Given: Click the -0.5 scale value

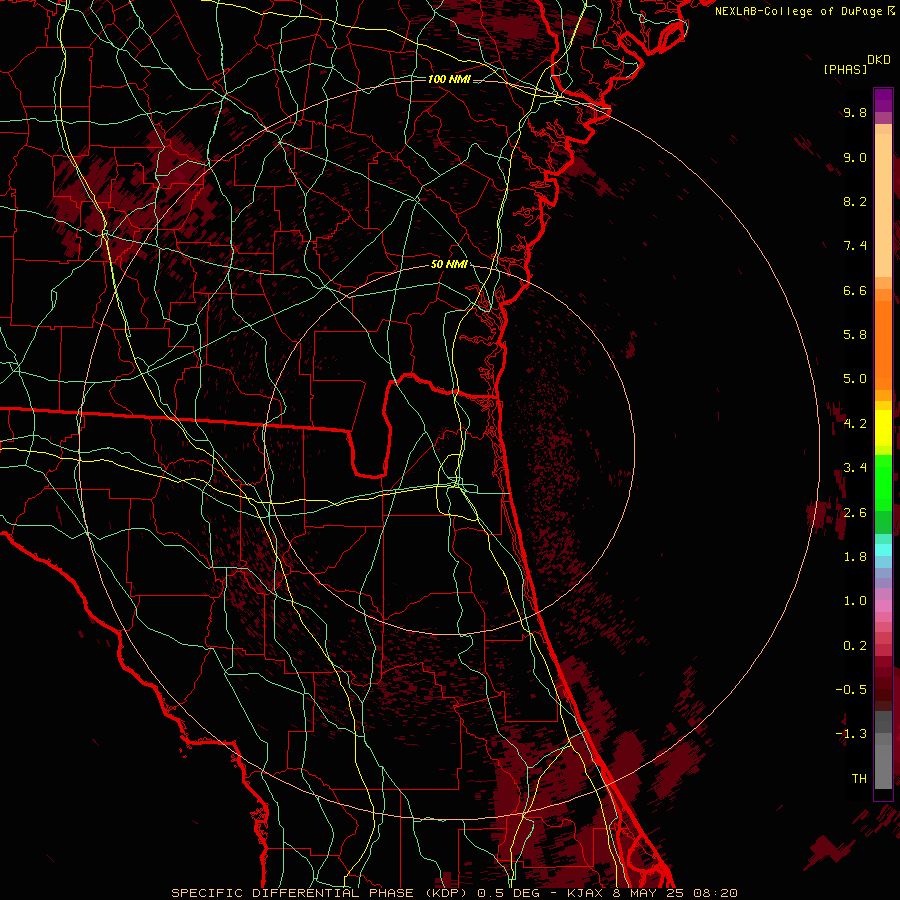Looking at the screenshot, I should click(851, 690).
